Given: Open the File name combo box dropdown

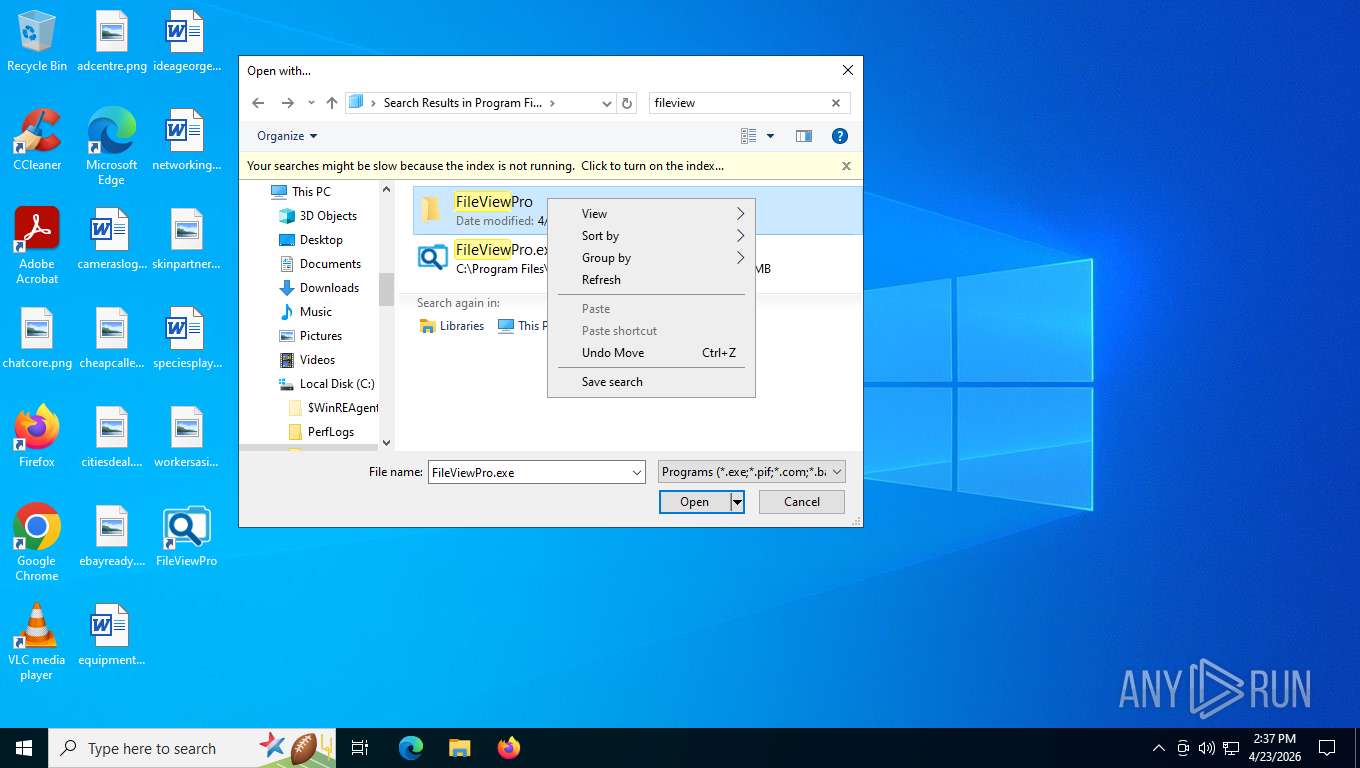Looking at the screenshot, I should (636, 472).
